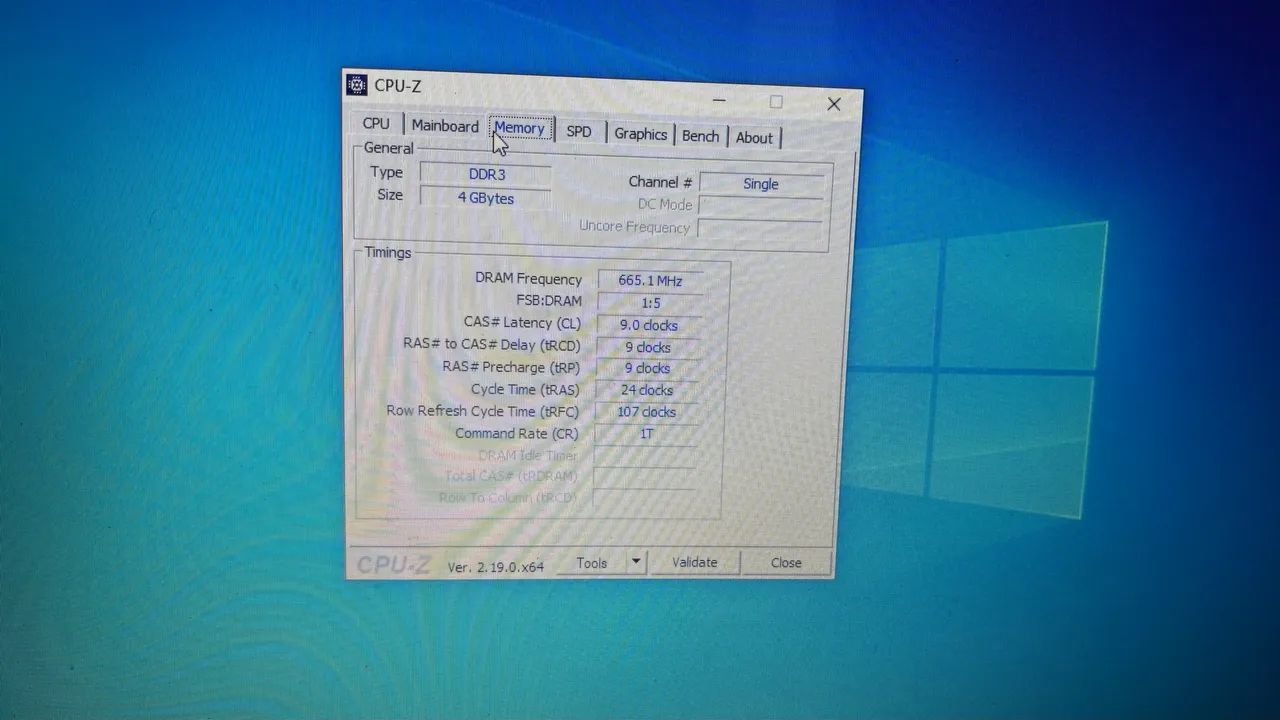Click the DRAM Frequency label
1280x720 pixels.
pyautogui.click(x=528, y=279)
